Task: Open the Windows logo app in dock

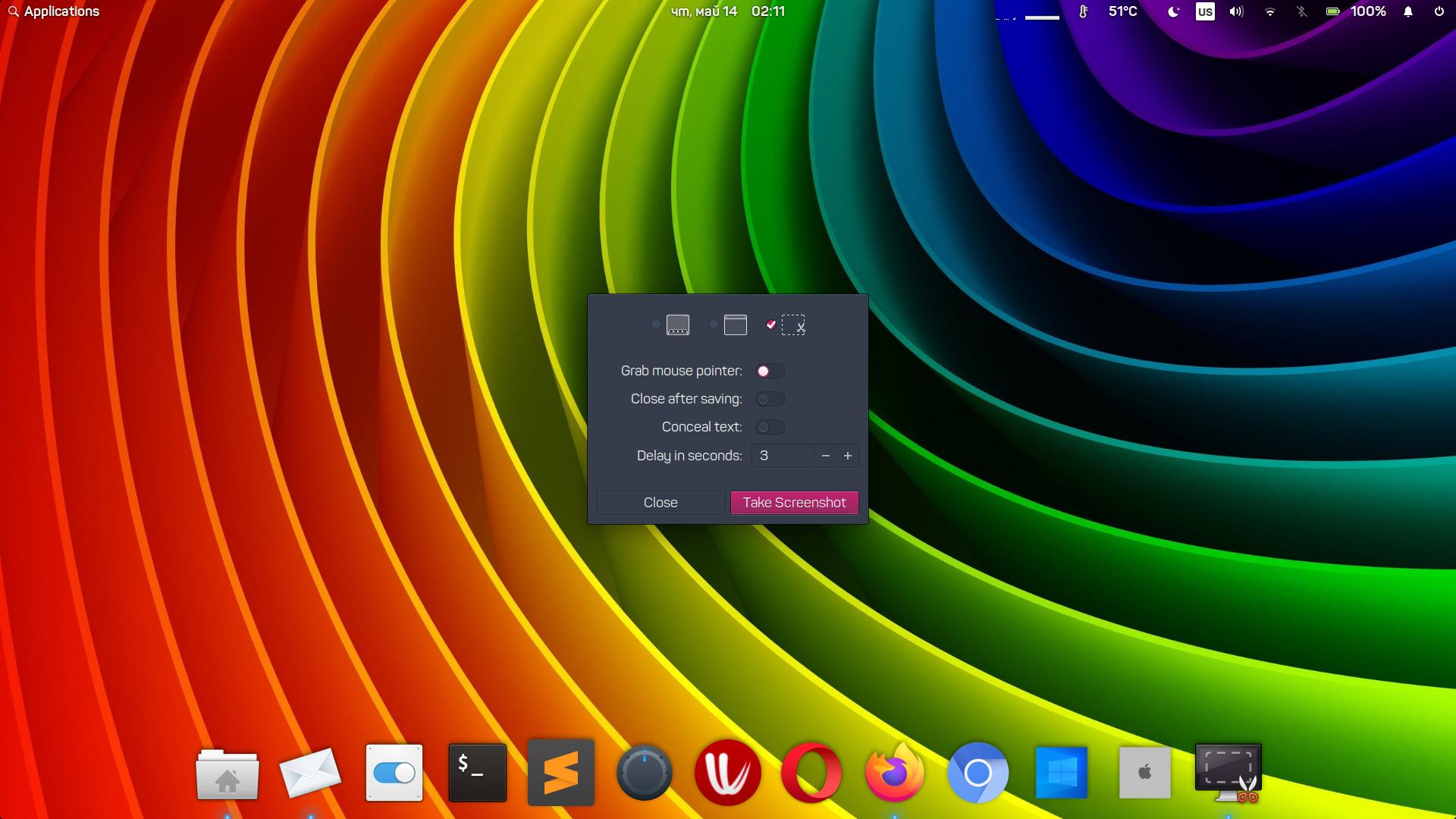Action: click(x=1062, y=773)
